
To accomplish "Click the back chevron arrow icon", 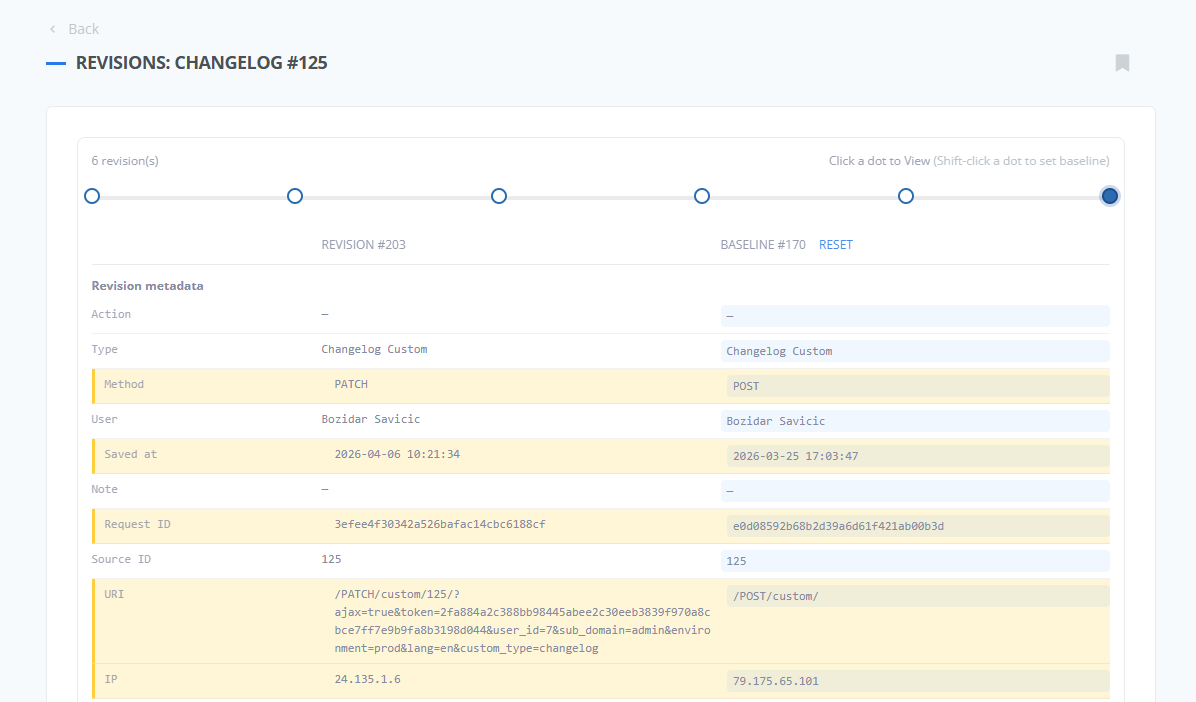I will pyautogui.click(x=53, y=29).
